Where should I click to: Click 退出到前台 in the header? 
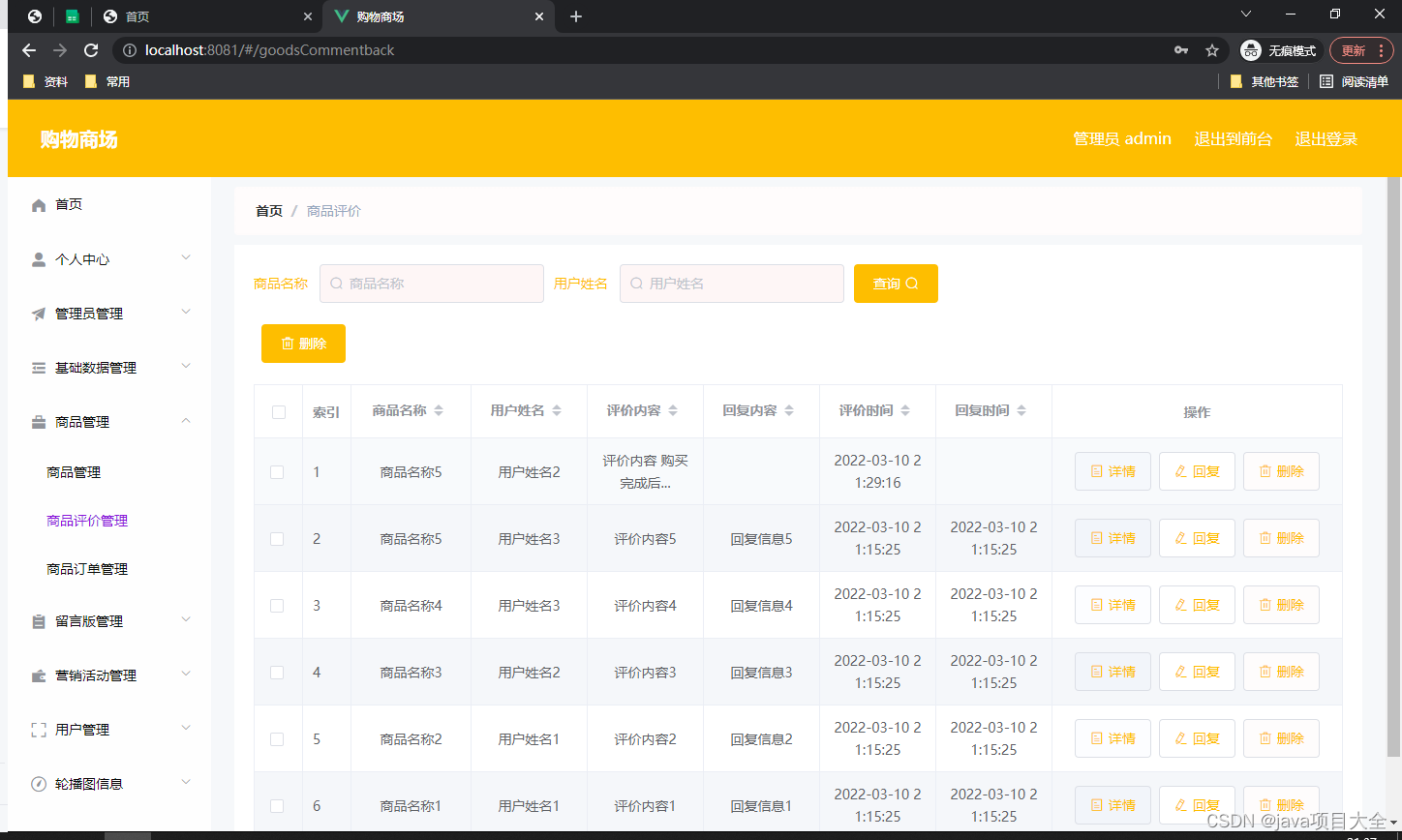(1234, 139)
